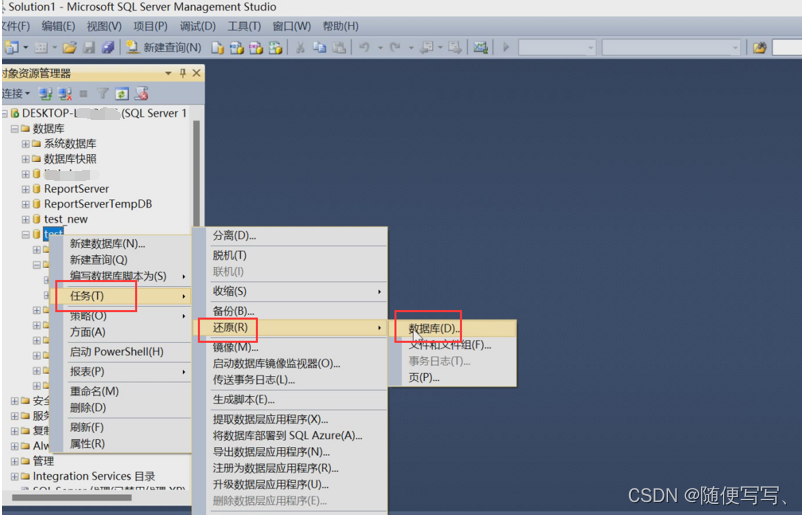Viewport: 802px width, 515px height.
Task: Open the 调试(D) menu
Action: pos(197,26)
